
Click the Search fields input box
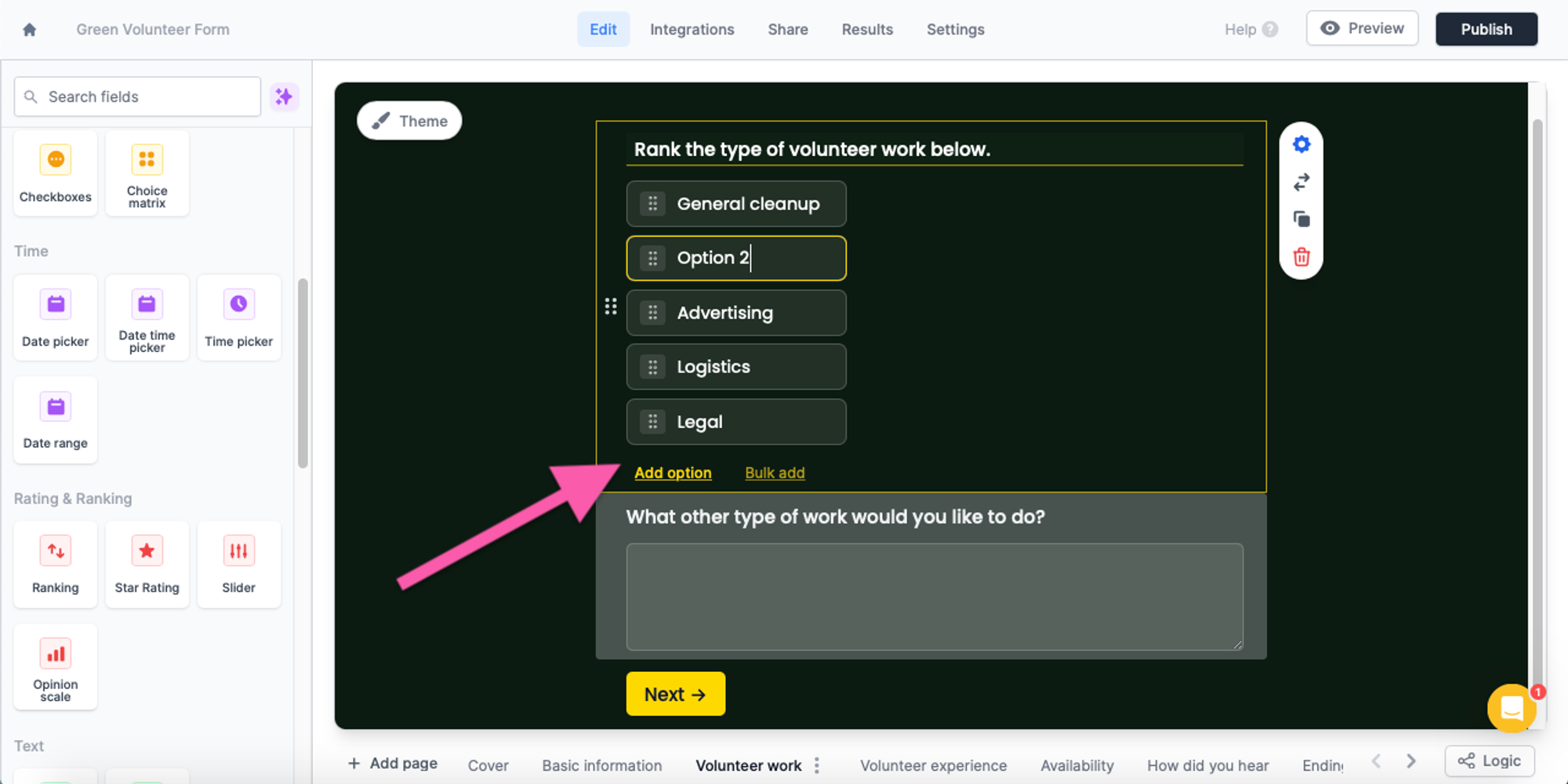click(x=138, y=96)
